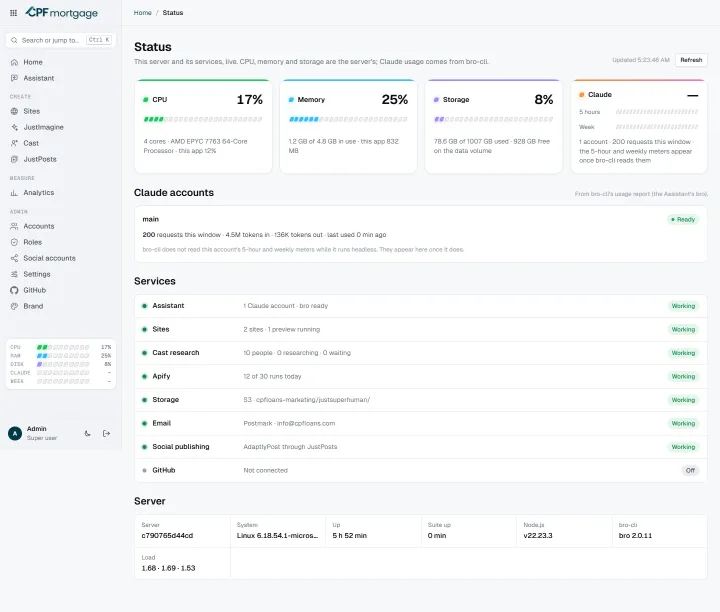Click the Roles shield icon
The height and width of the screenshot is (612, 720).
point(14,242)
